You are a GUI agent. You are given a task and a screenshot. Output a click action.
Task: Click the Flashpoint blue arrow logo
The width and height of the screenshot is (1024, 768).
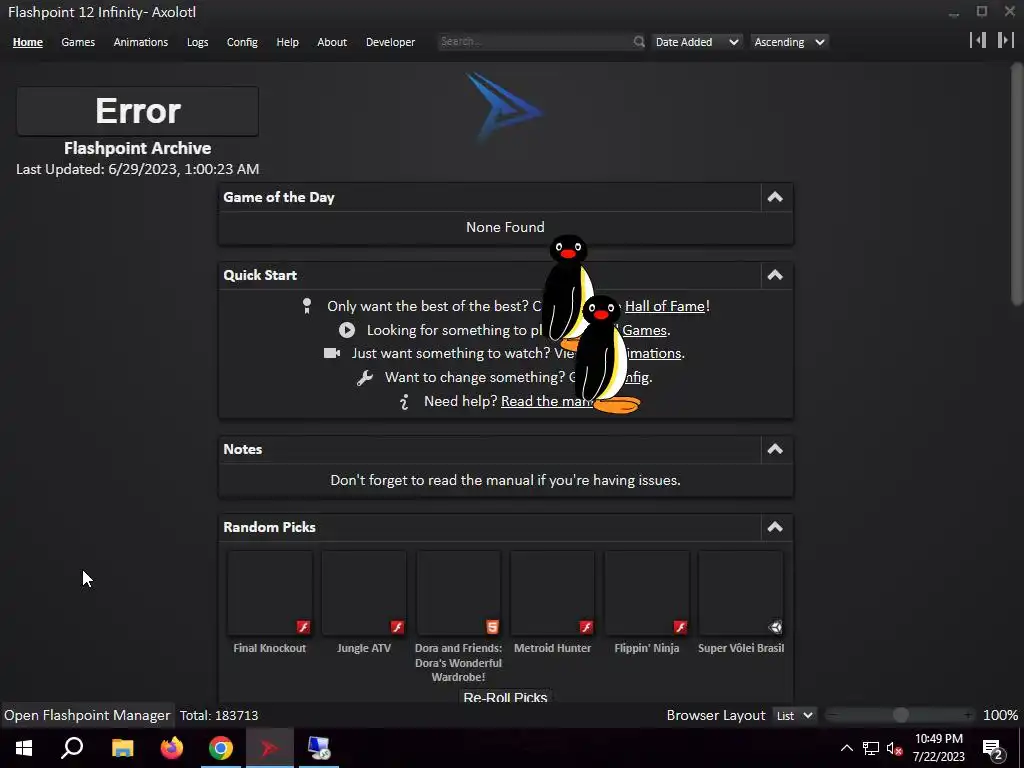[x=504, y=106]
